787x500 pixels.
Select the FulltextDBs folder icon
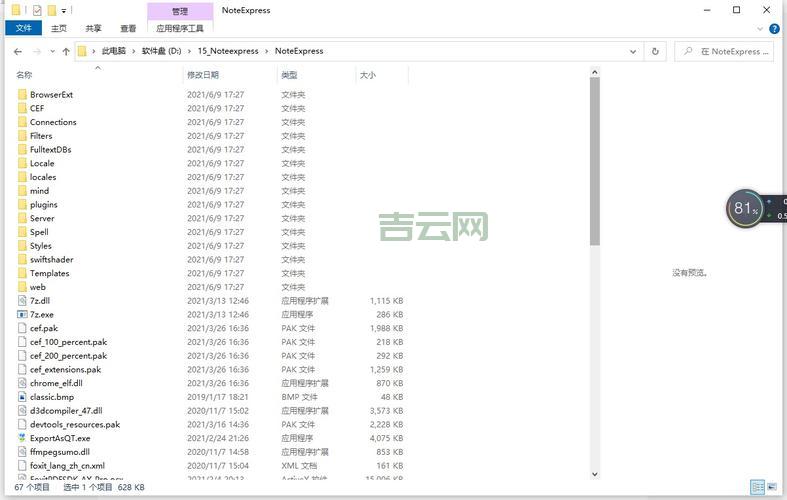[x=22, y=150]
